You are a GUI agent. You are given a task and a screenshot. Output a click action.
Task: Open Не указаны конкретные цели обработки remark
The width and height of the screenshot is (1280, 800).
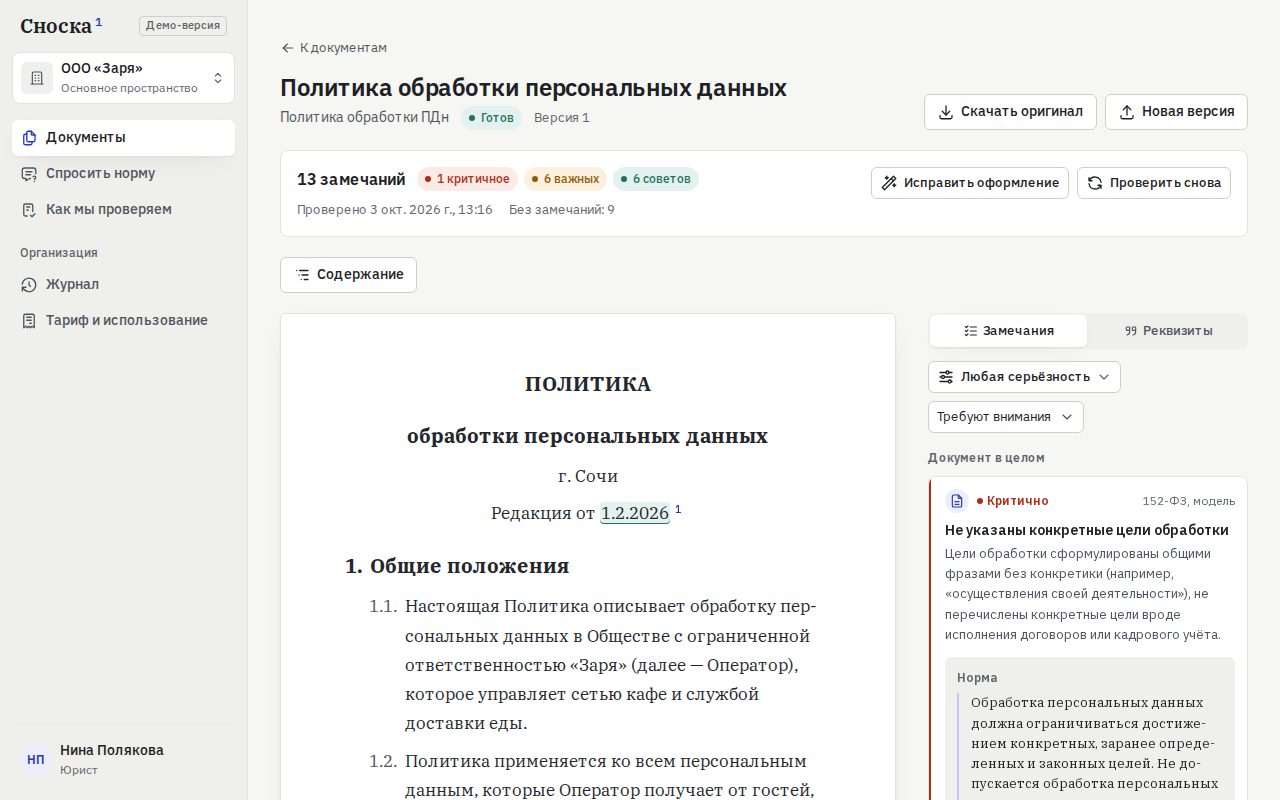[x=1087, y=530]
